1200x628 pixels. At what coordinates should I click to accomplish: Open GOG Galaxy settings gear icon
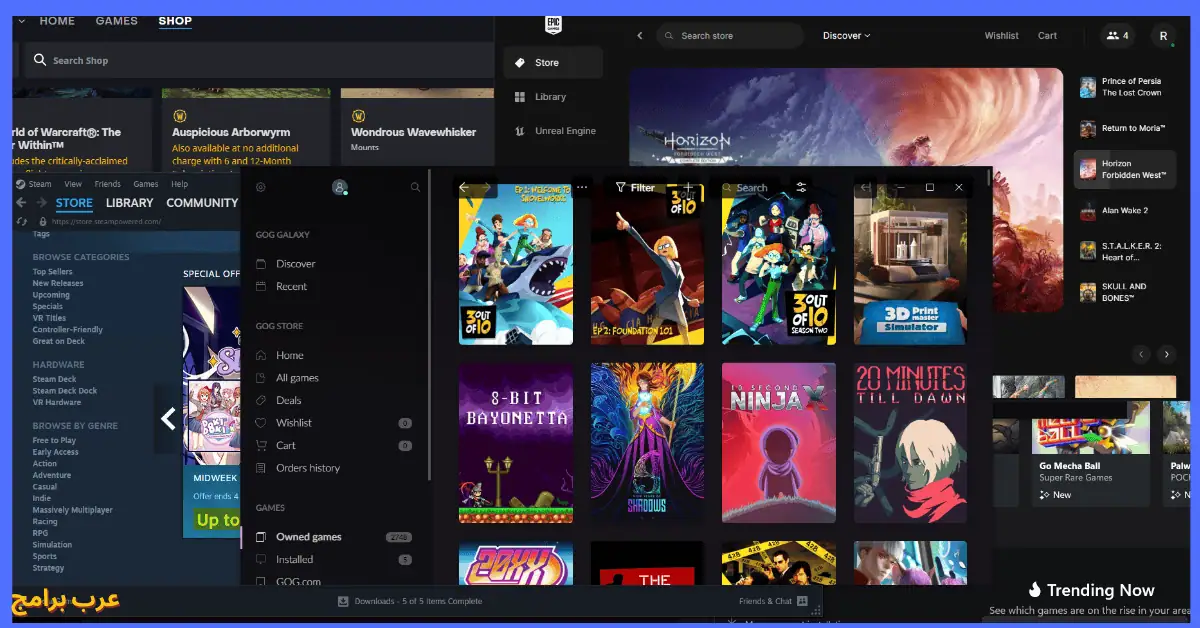coord(261,187)
